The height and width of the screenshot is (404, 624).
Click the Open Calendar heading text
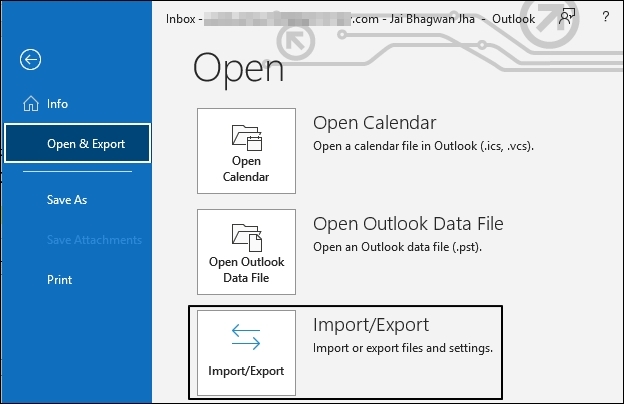pyautogui.click(x=374, y=123)
